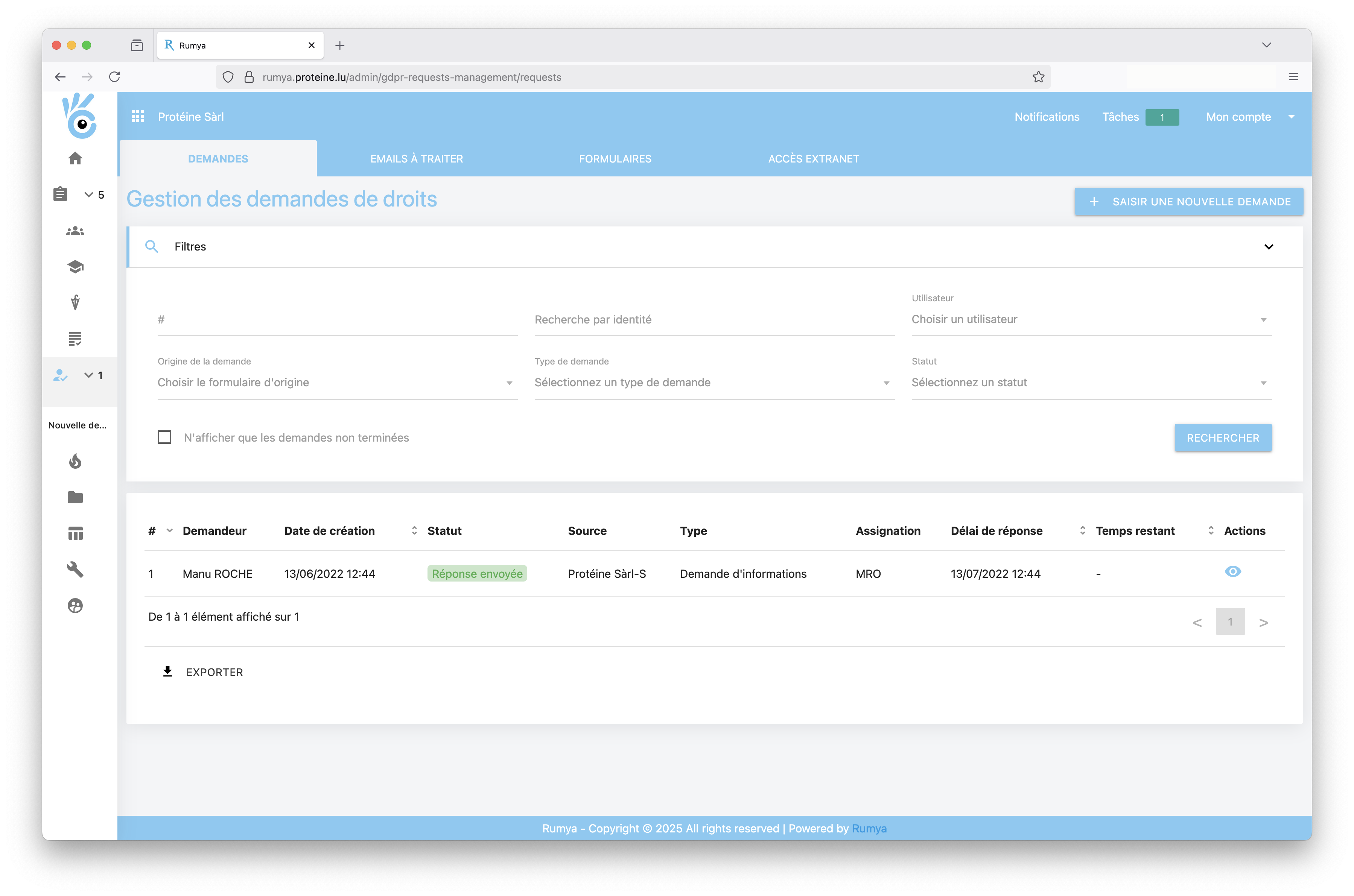This screenshot has width=1354, height=896.
Task: Switch to EMAILS À TRAITER tab
Action: (416, 159)
